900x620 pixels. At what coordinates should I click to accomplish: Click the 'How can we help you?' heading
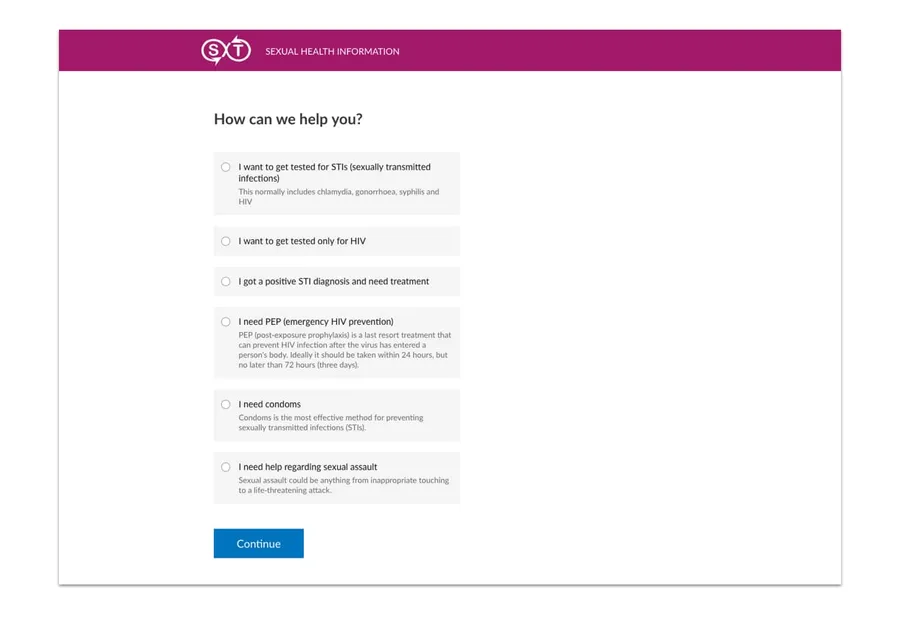coord(288,119)
